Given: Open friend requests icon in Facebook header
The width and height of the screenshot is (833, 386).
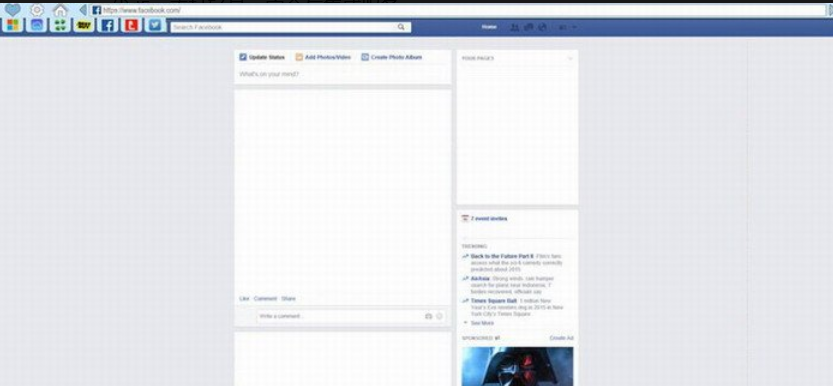Looking at the screenshot, I should [514, 27].
